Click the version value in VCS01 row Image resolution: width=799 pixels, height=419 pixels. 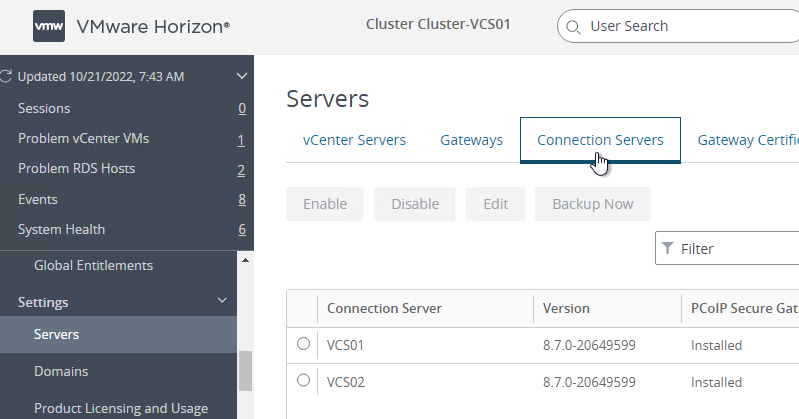(x=589, y=345)
